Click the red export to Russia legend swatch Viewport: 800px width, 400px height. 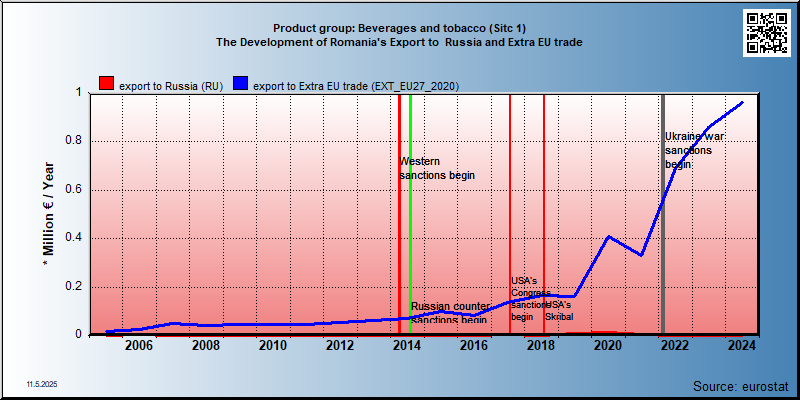107,85
